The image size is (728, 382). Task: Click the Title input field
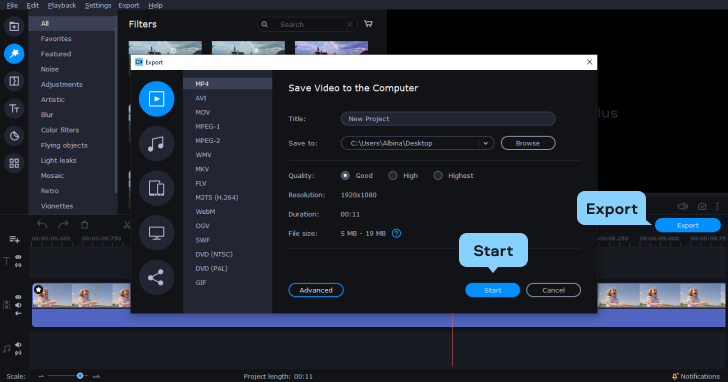click(448, 119)
